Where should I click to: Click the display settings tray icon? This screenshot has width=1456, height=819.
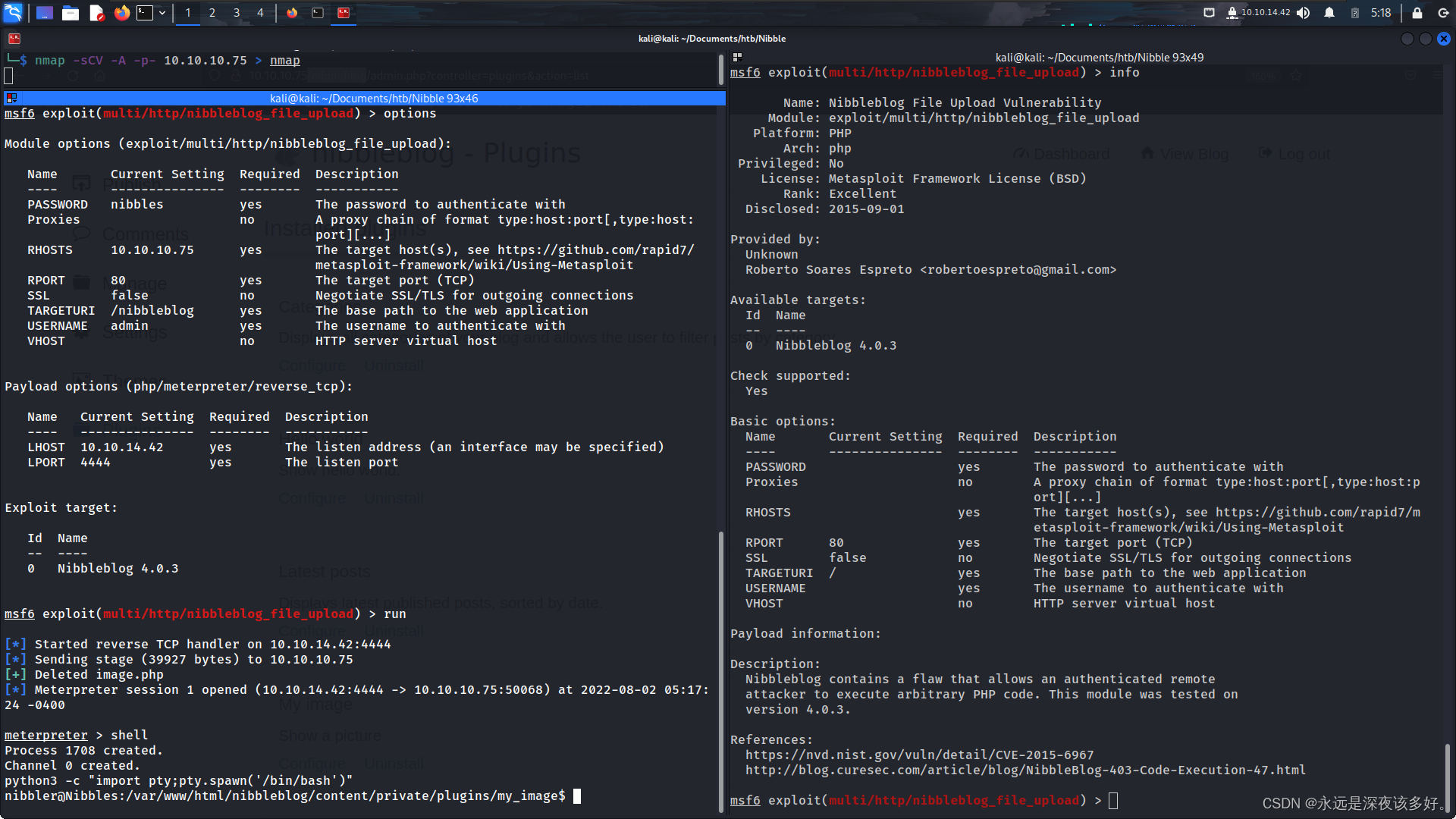tap(1210, 13)
